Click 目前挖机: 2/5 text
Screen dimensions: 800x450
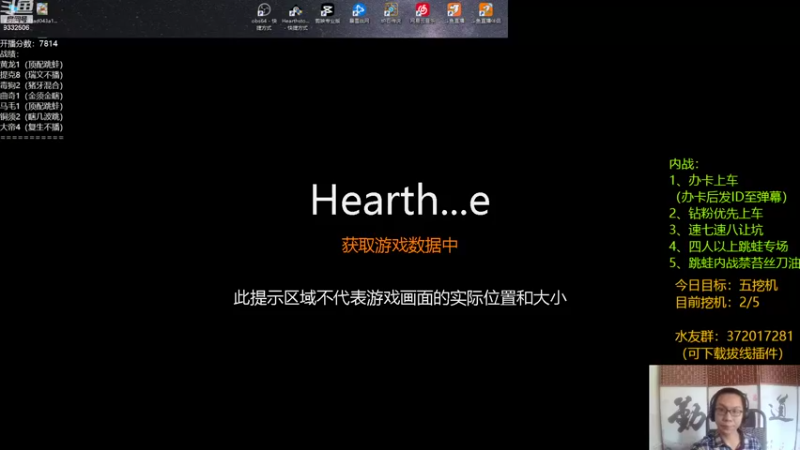[717, 303]
